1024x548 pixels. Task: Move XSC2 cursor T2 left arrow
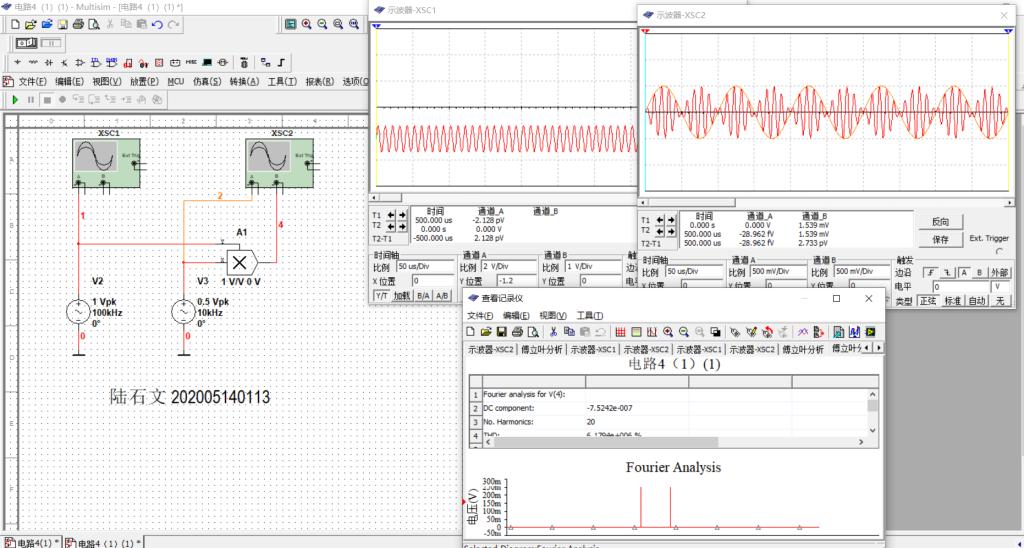660,231
